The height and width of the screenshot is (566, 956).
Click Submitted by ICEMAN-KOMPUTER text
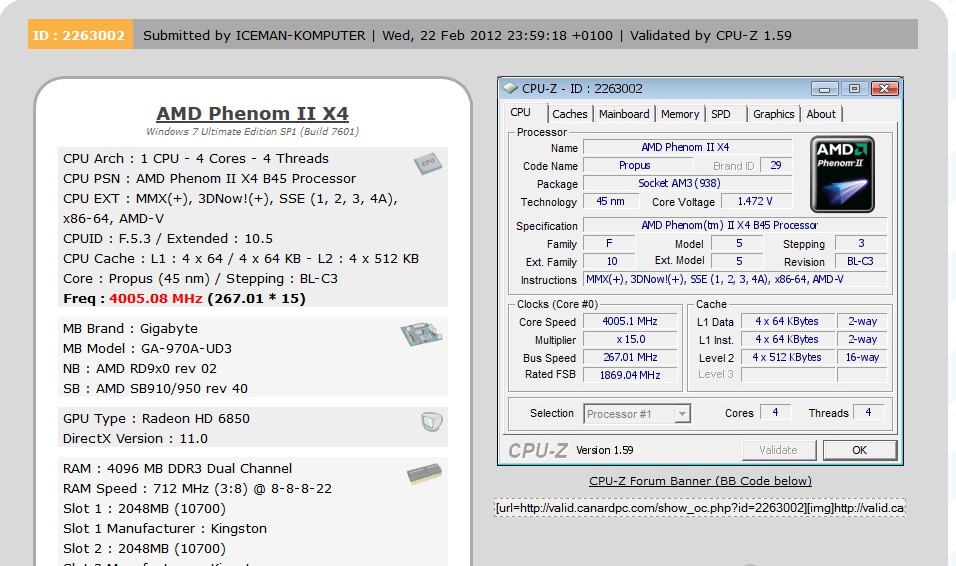coord(254,35)
